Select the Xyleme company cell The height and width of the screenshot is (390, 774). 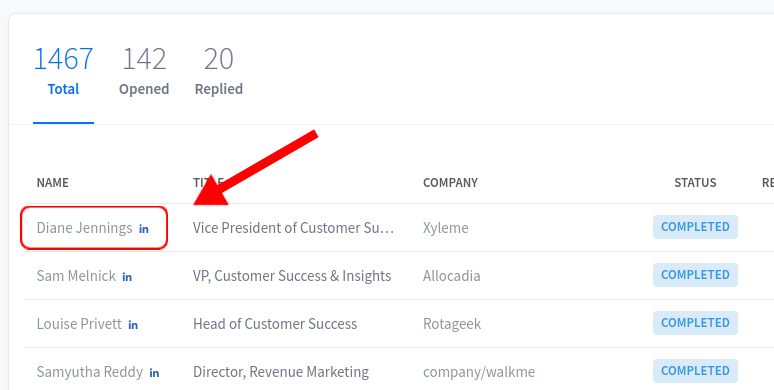pos(446,228)
